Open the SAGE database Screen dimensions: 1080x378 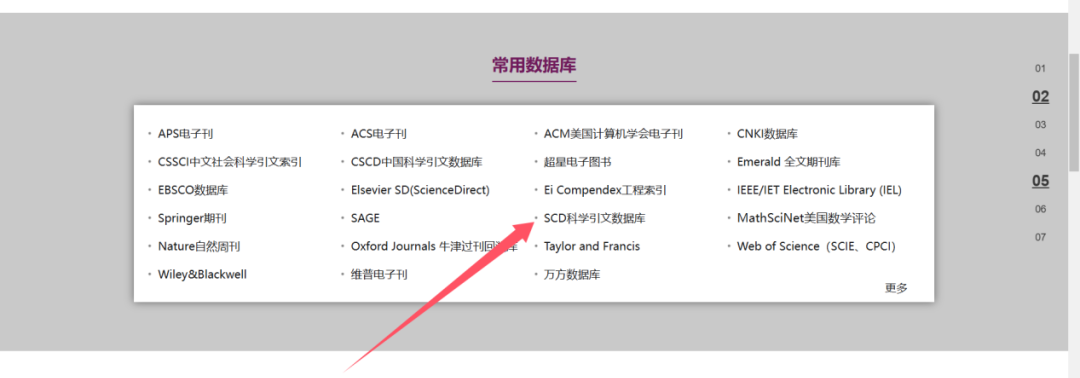(365, 218)
